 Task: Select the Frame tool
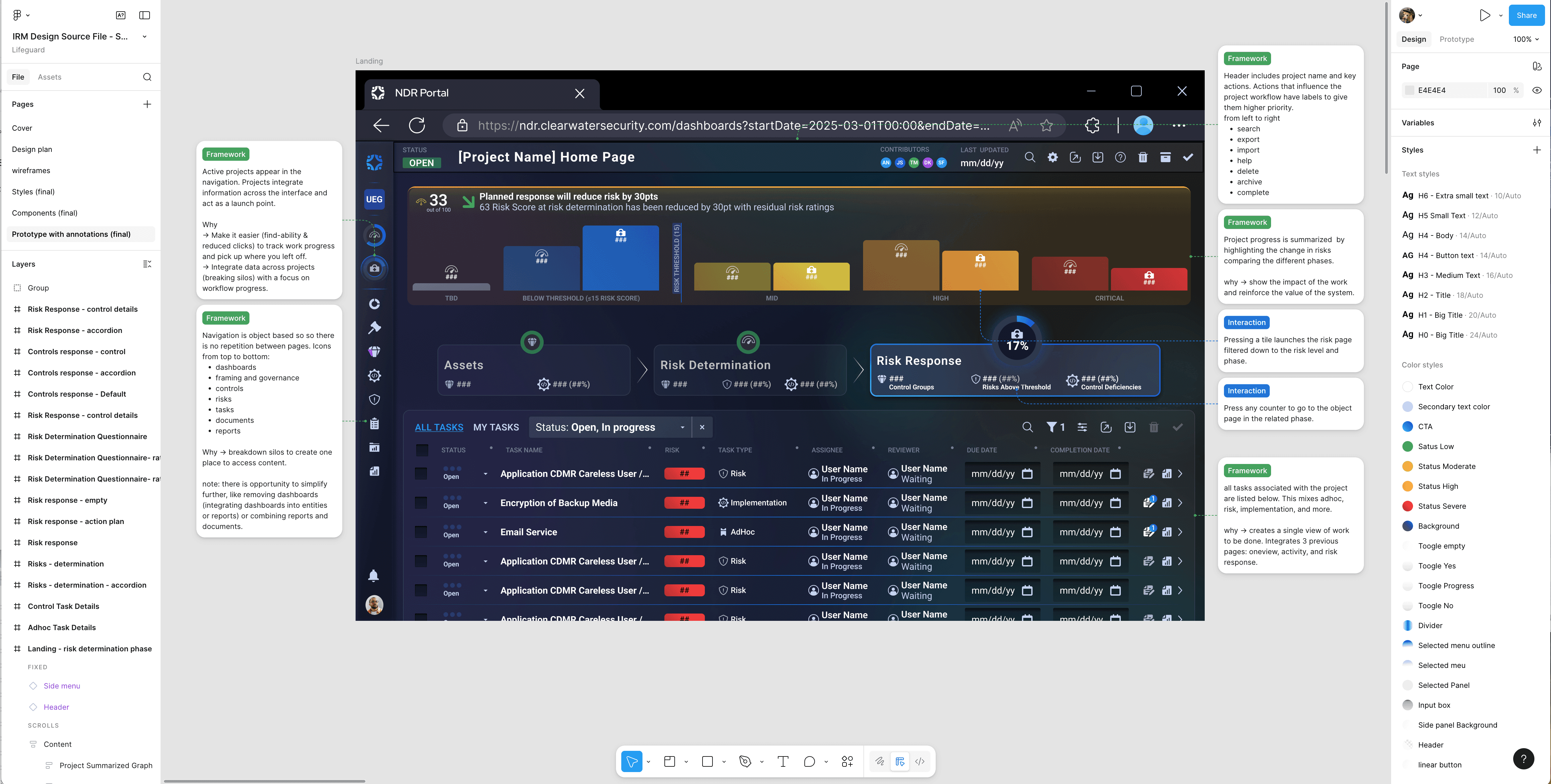[670, 762]
